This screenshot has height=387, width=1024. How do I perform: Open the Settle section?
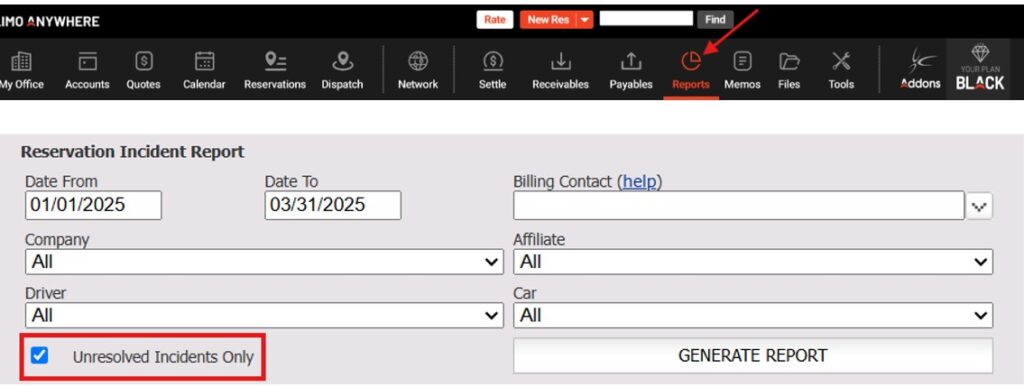[492, 70]
